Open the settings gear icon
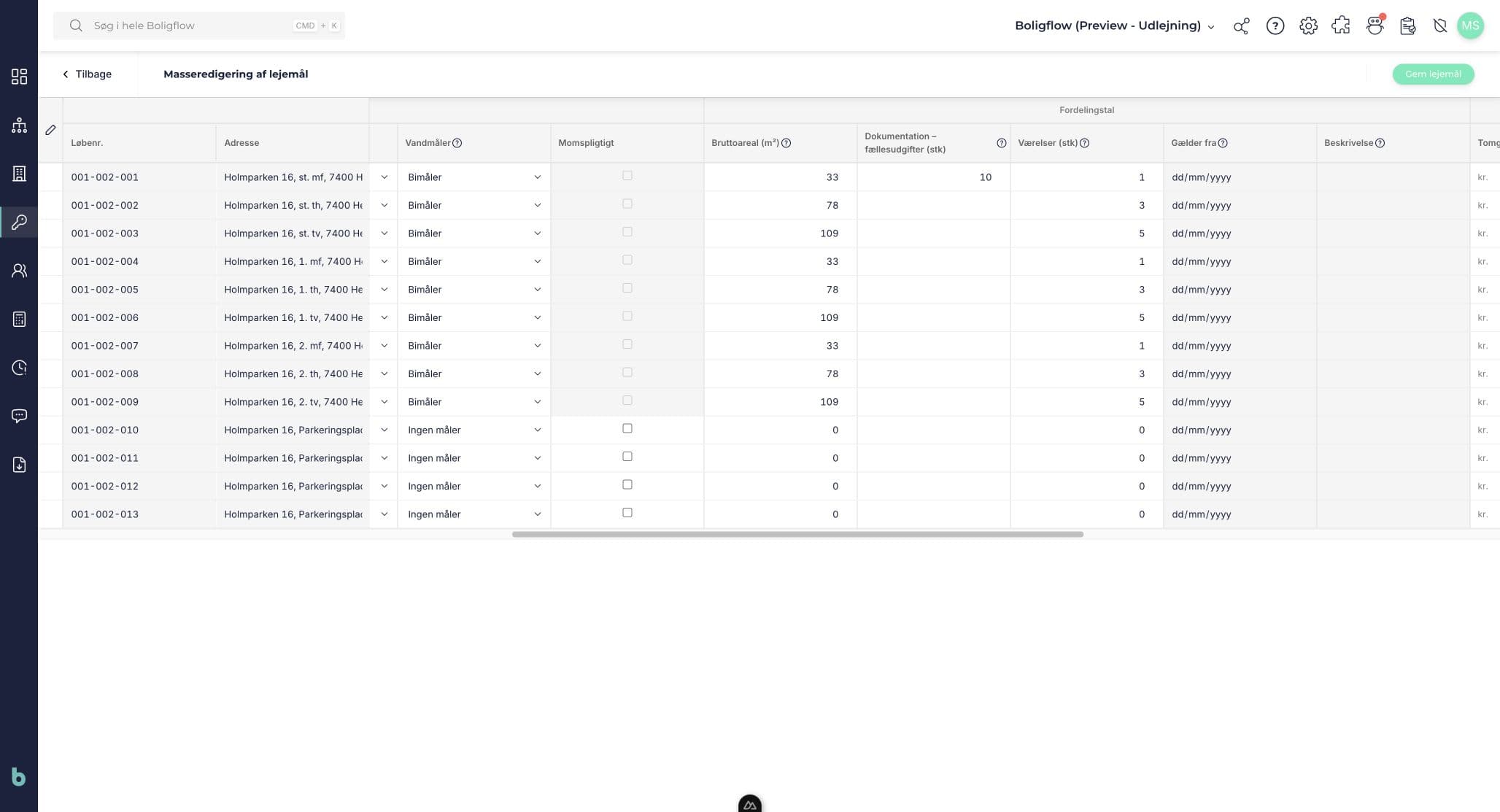Image resolution: width=1500 pixels, height=812 pixels. [1308, 26]
